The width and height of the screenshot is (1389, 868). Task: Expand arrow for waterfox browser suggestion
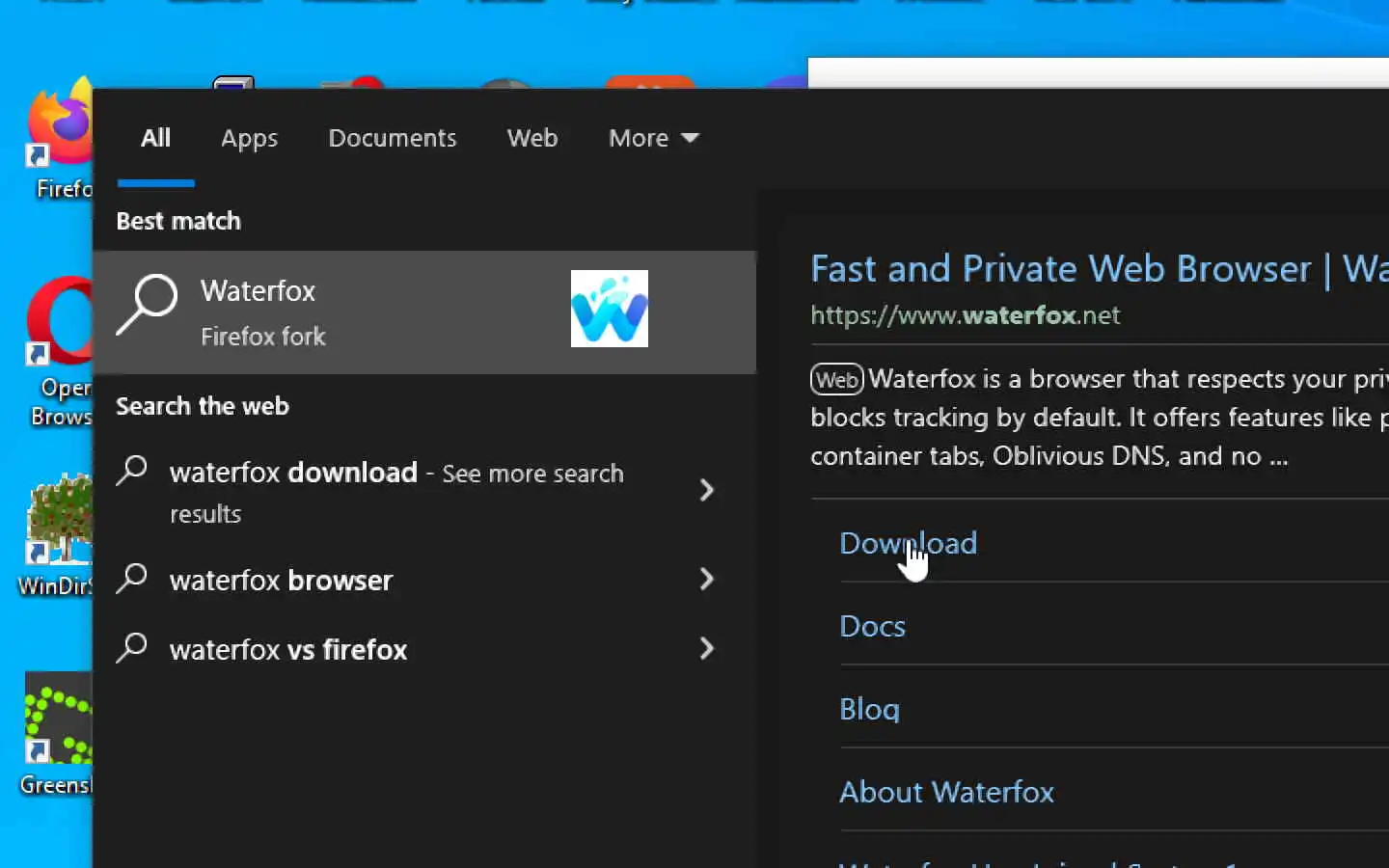(x=706, y=579)
